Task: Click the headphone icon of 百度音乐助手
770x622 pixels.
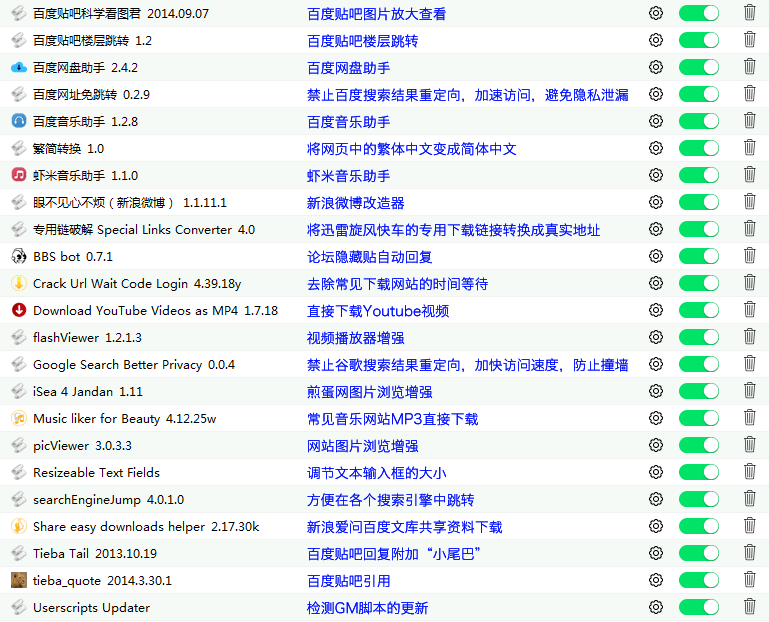Action: coord(19,121)
